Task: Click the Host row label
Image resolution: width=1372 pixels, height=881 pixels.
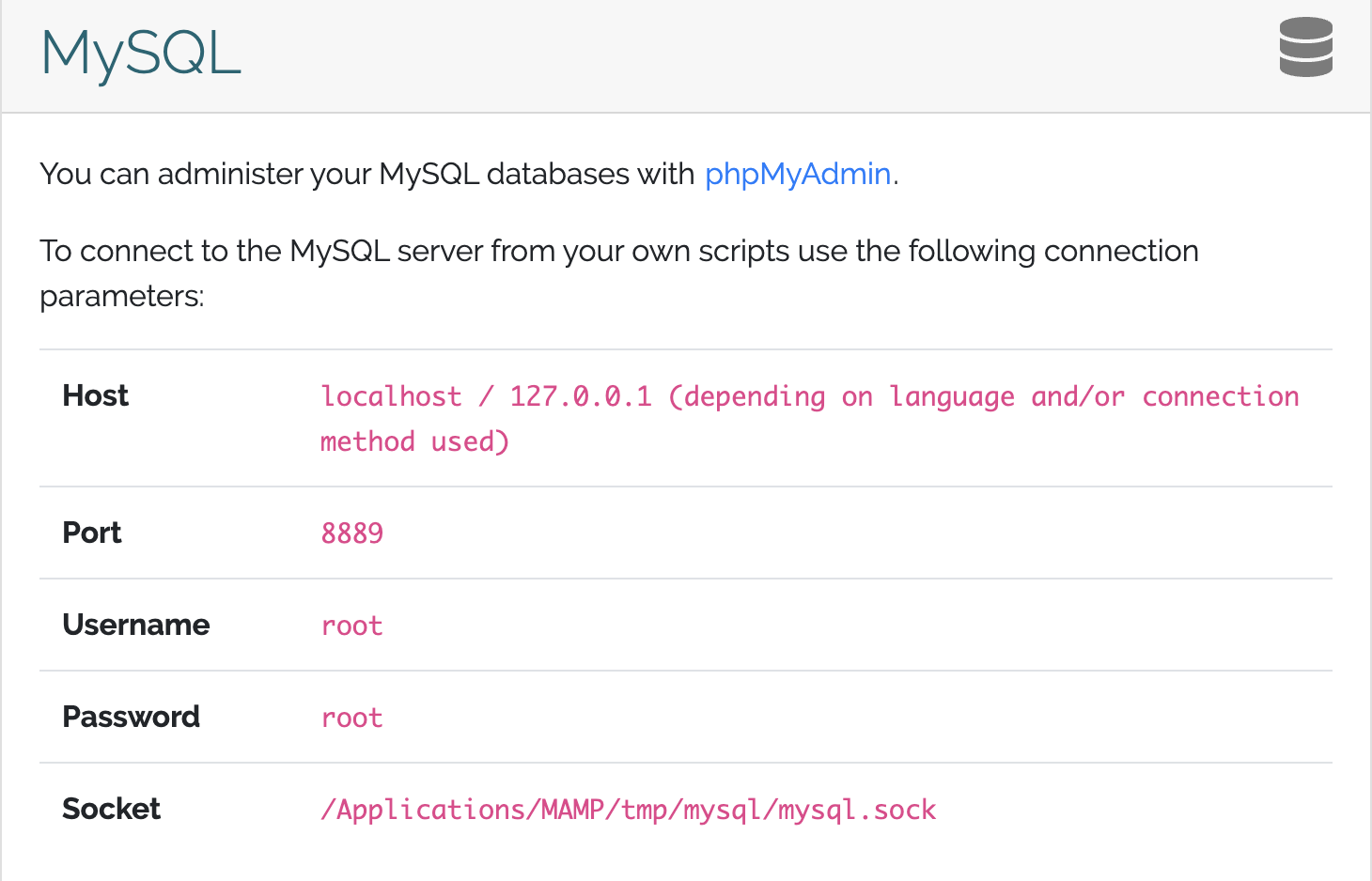Action: click(x=95, y=395)
